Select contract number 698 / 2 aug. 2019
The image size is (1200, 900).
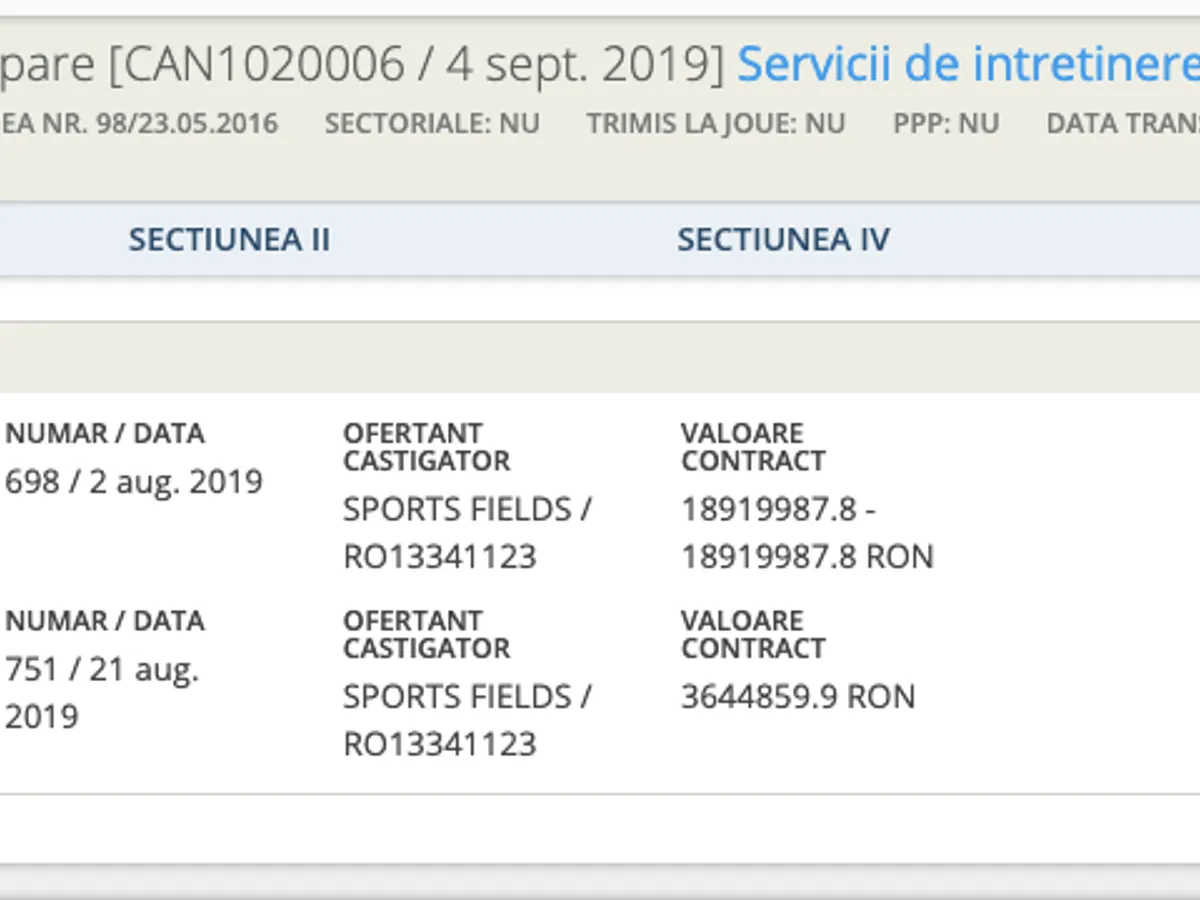click(134, 482)
